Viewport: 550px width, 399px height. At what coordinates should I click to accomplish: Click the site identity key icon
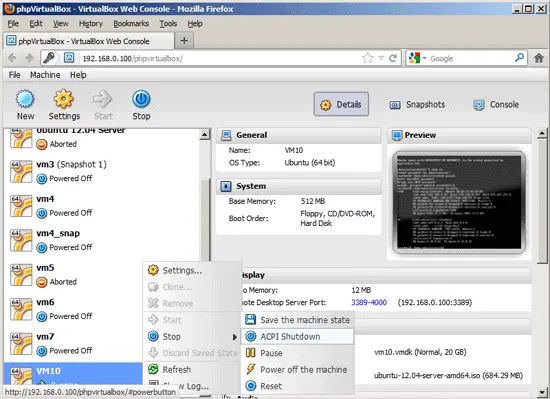click(49, 58)
